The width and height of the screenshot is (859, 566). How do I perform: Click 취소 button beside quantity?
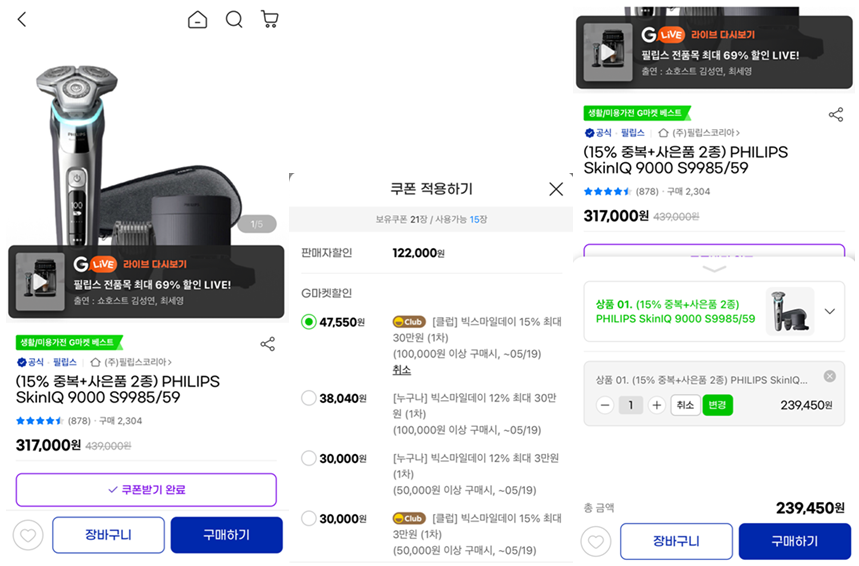coord(685,405)
